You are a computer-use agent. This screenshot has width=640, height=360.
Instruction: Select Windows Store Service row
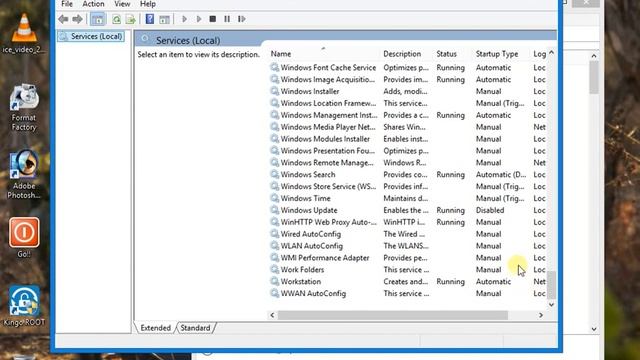pyautogui.click(x=407, y=186)
